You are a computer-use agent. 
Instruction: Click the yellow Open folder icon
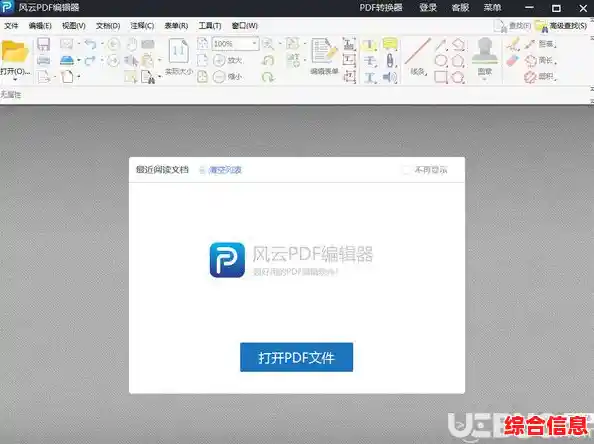coord(15,52)
